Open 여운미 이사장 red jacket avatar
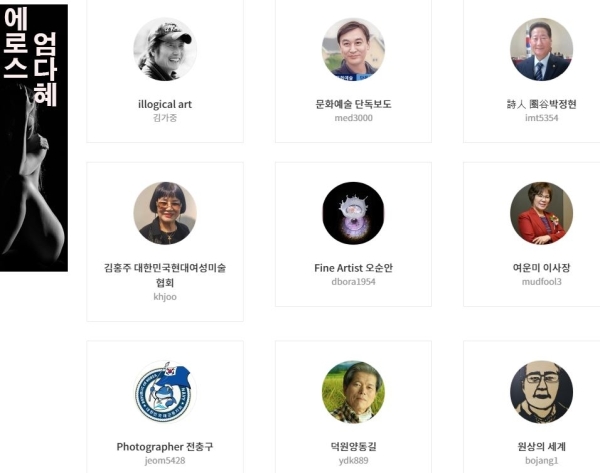This screenshot has height=473, width=600. click(541, 213)
